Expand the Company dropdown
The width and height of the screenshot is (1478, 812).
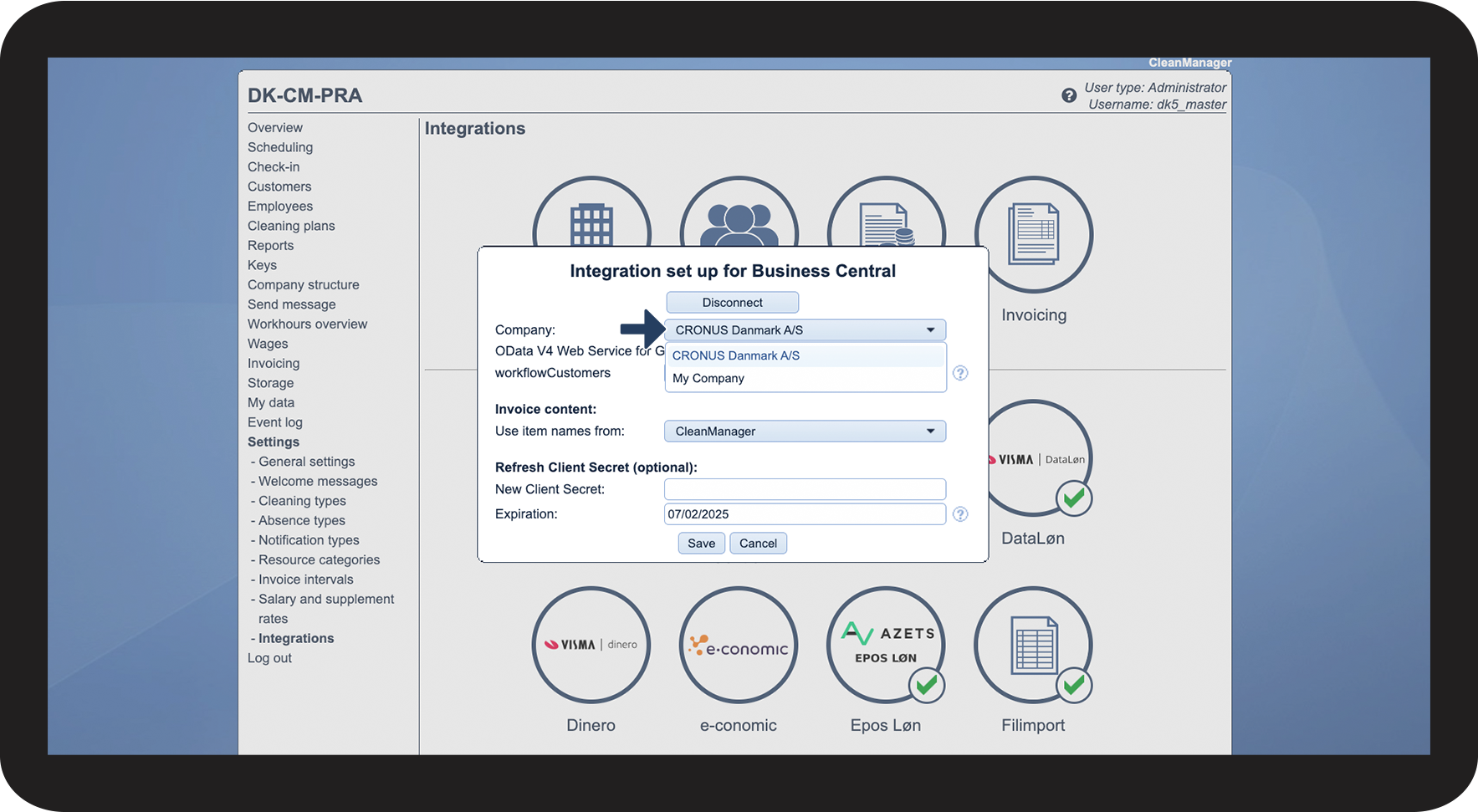click(805, 330)
